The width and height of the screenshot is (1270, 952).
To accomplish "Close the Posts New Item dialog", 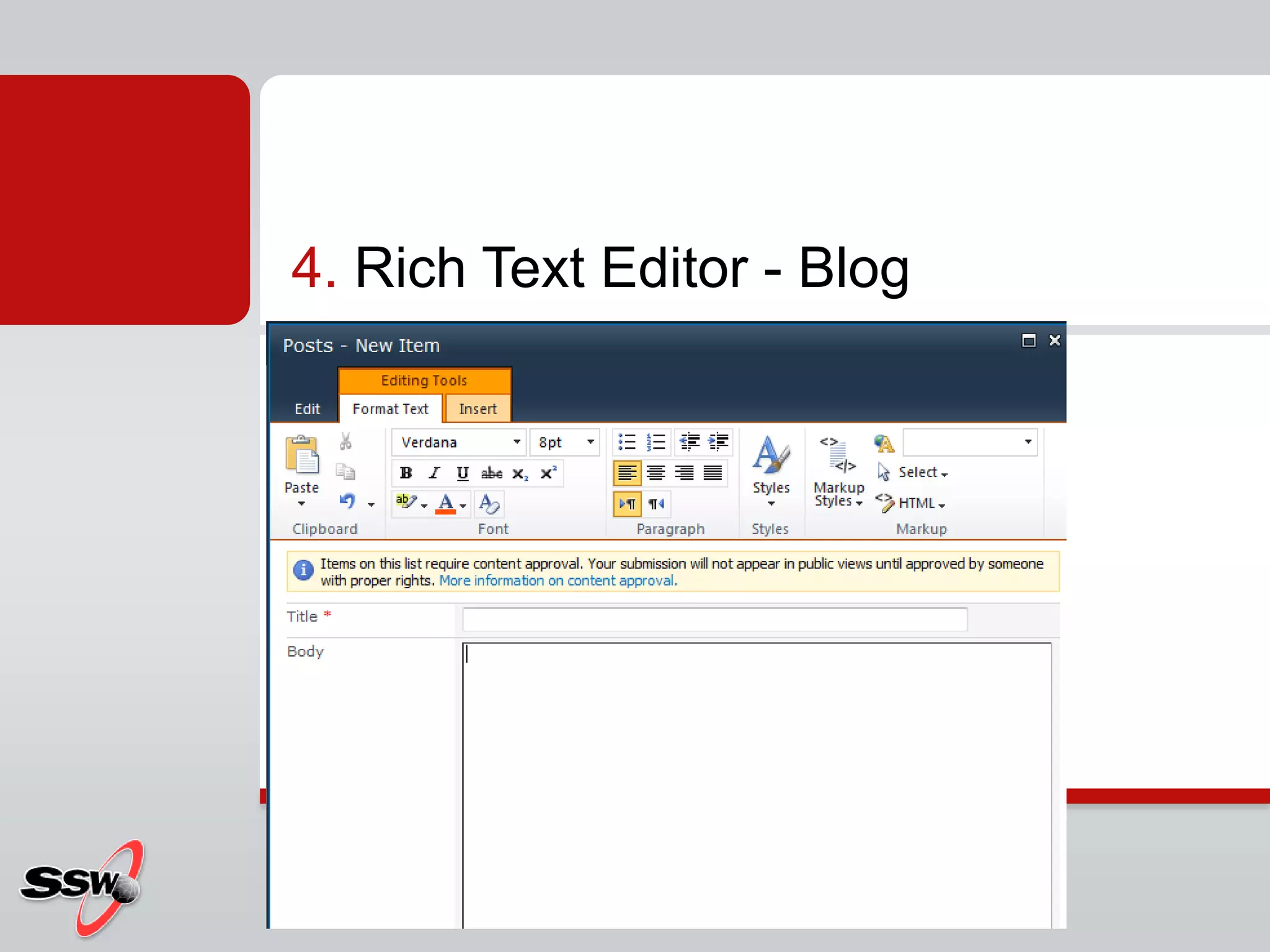I will click(1054, 340).
